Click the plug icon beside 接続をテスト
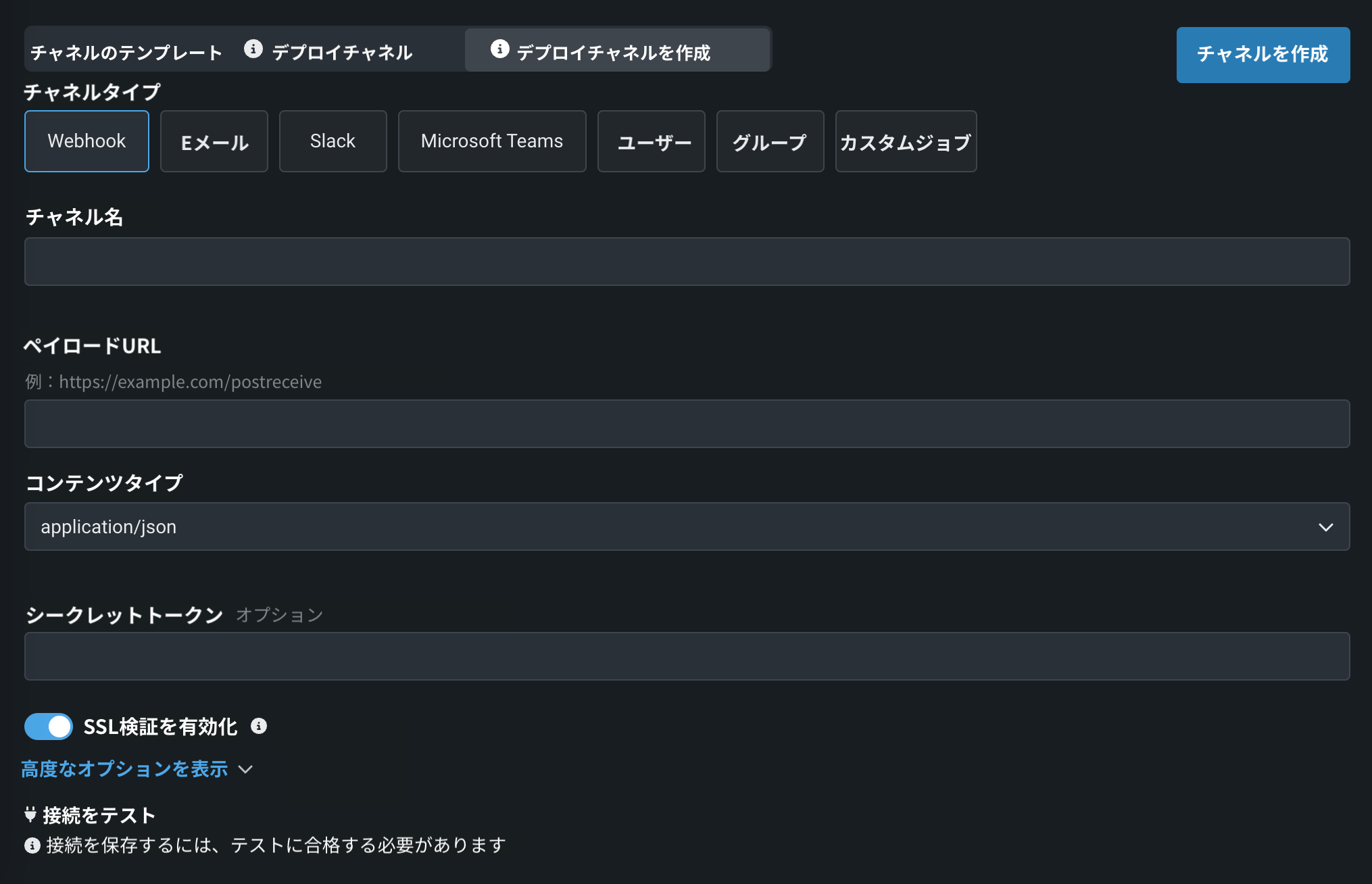 click(x=30, y=814)
